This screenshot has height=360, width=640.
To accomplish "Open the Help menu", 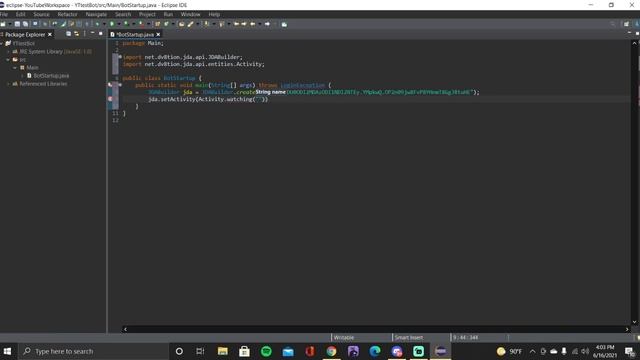I will pos(214,14).
